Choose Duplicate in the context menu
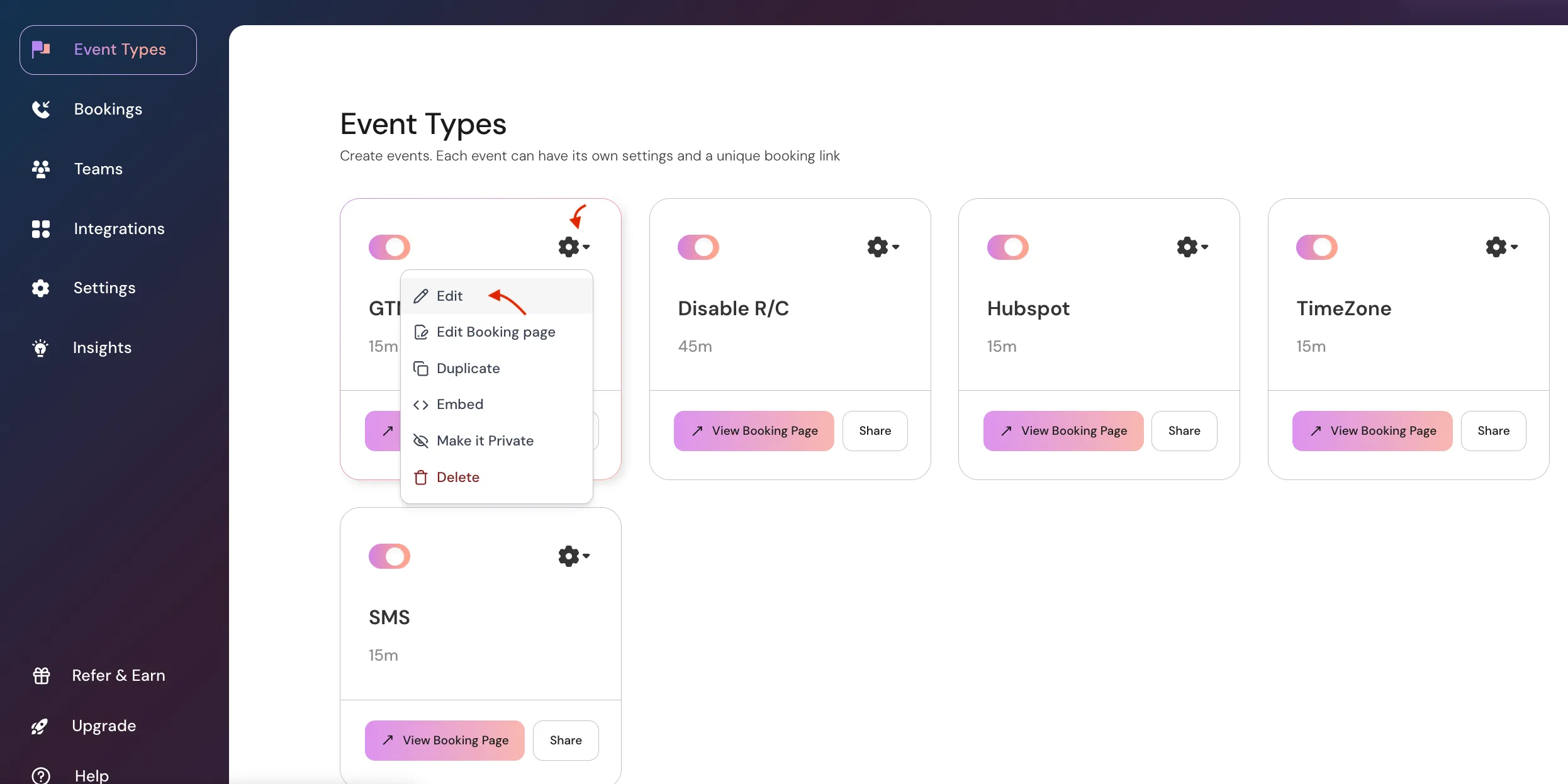The width and height of the screenshot is (1568, 784). click(468, 369)
